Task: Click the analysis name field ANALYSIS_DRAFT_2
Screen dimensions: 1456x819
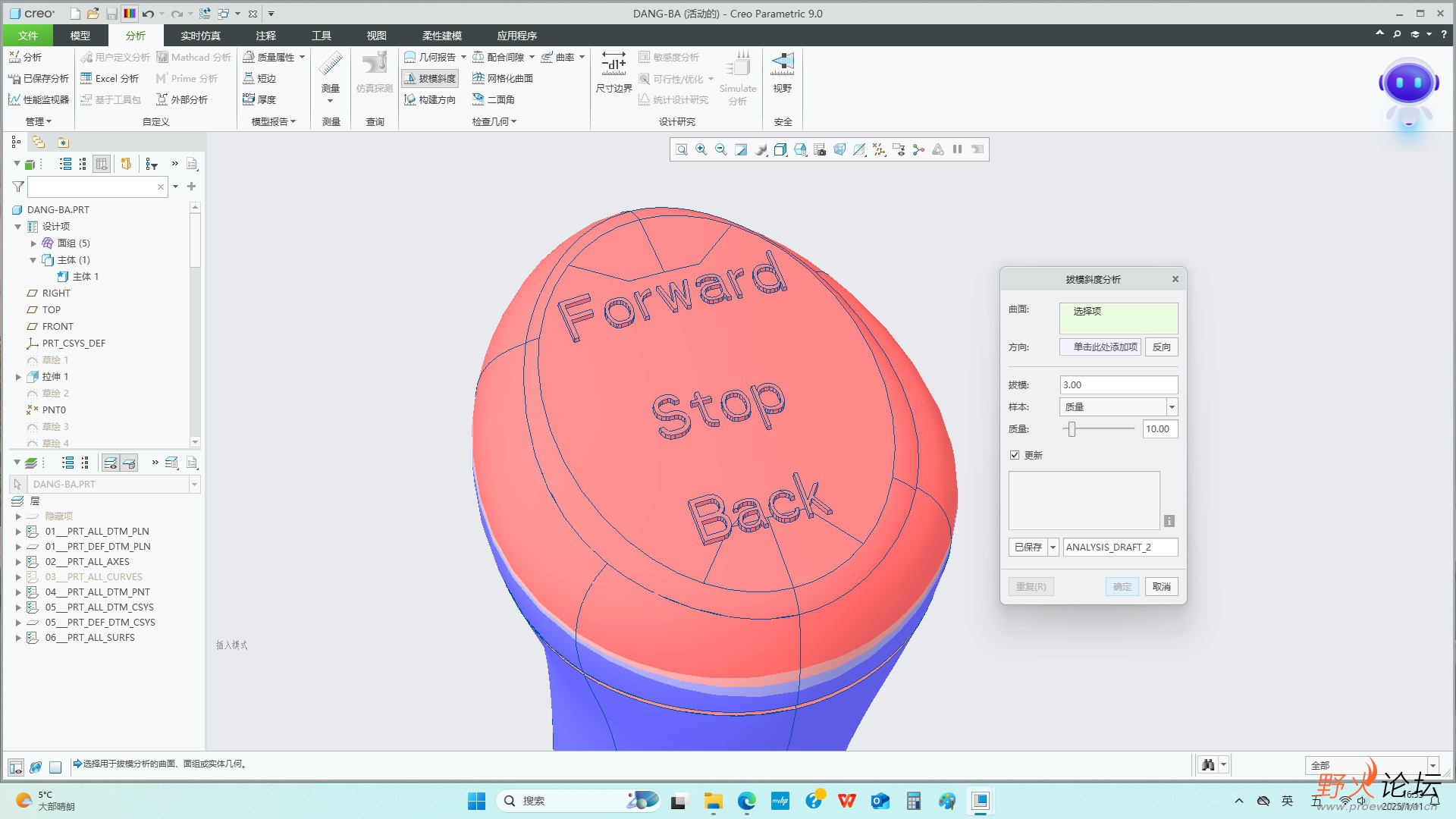Action: pos(1120,547)
